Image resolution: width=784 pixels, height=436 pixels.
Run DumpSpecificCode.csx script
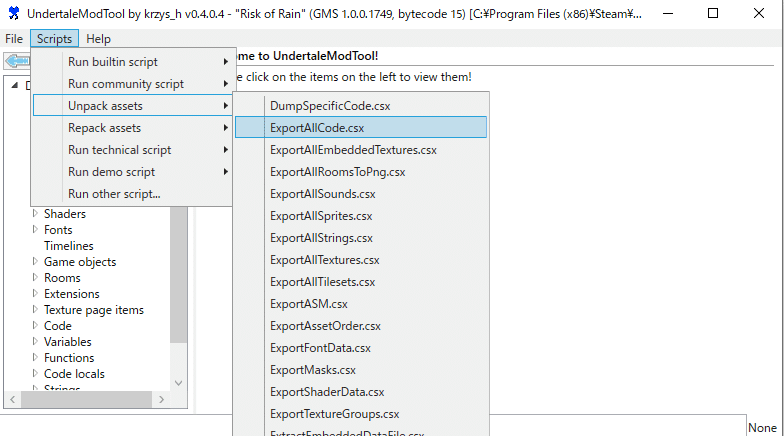360,106
